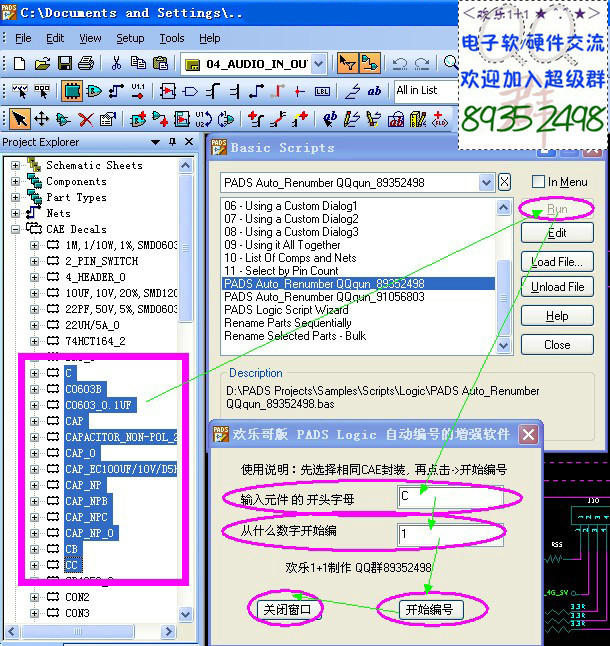Click the zoom magnifier icon
Image resolution: width=610 pixels, height=646 pixels.
451,63
